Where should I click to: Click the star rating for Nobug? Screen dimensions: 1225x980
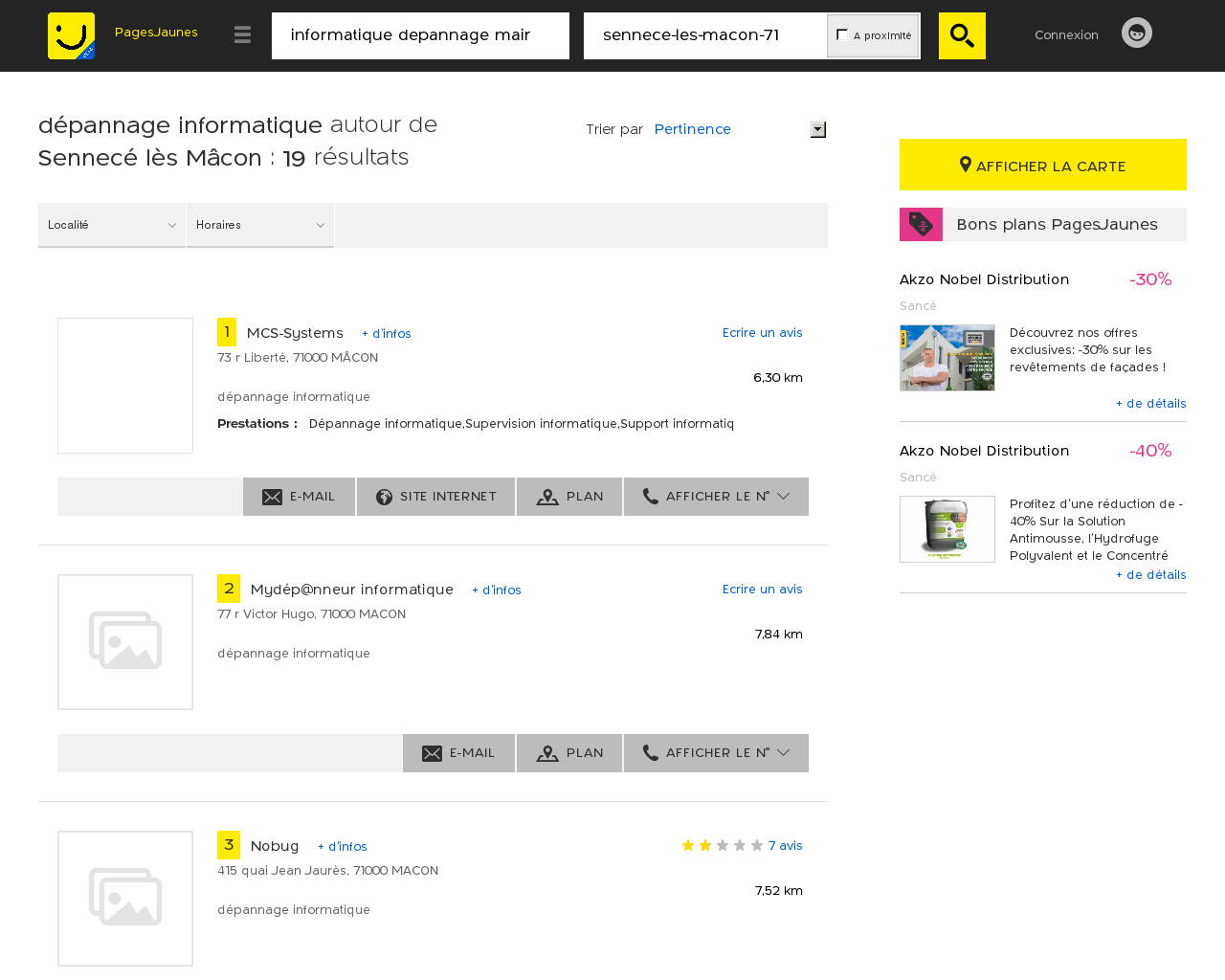click(723, 845)
